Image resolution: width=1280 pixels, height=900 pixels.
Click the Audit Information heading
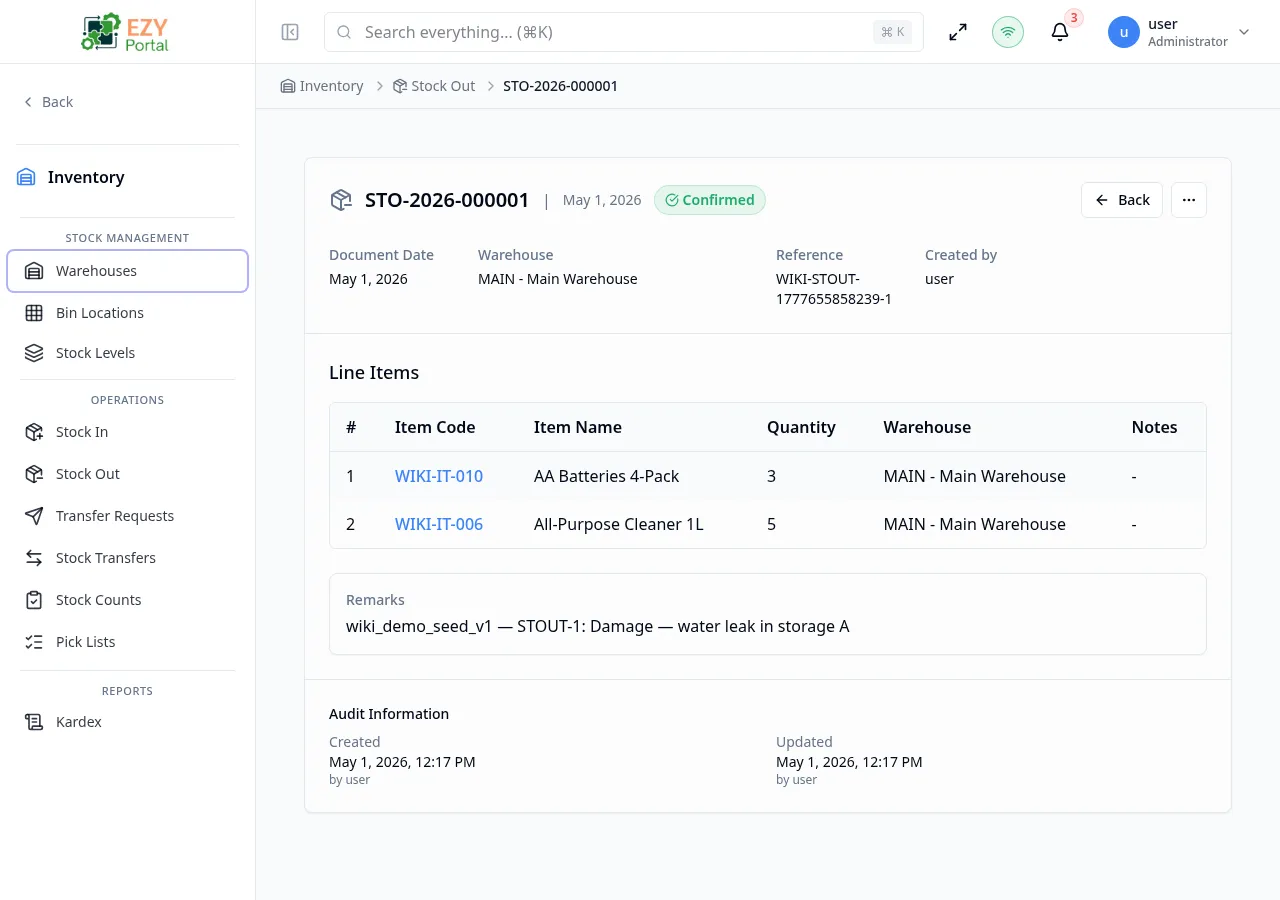(x=389, y=714)
